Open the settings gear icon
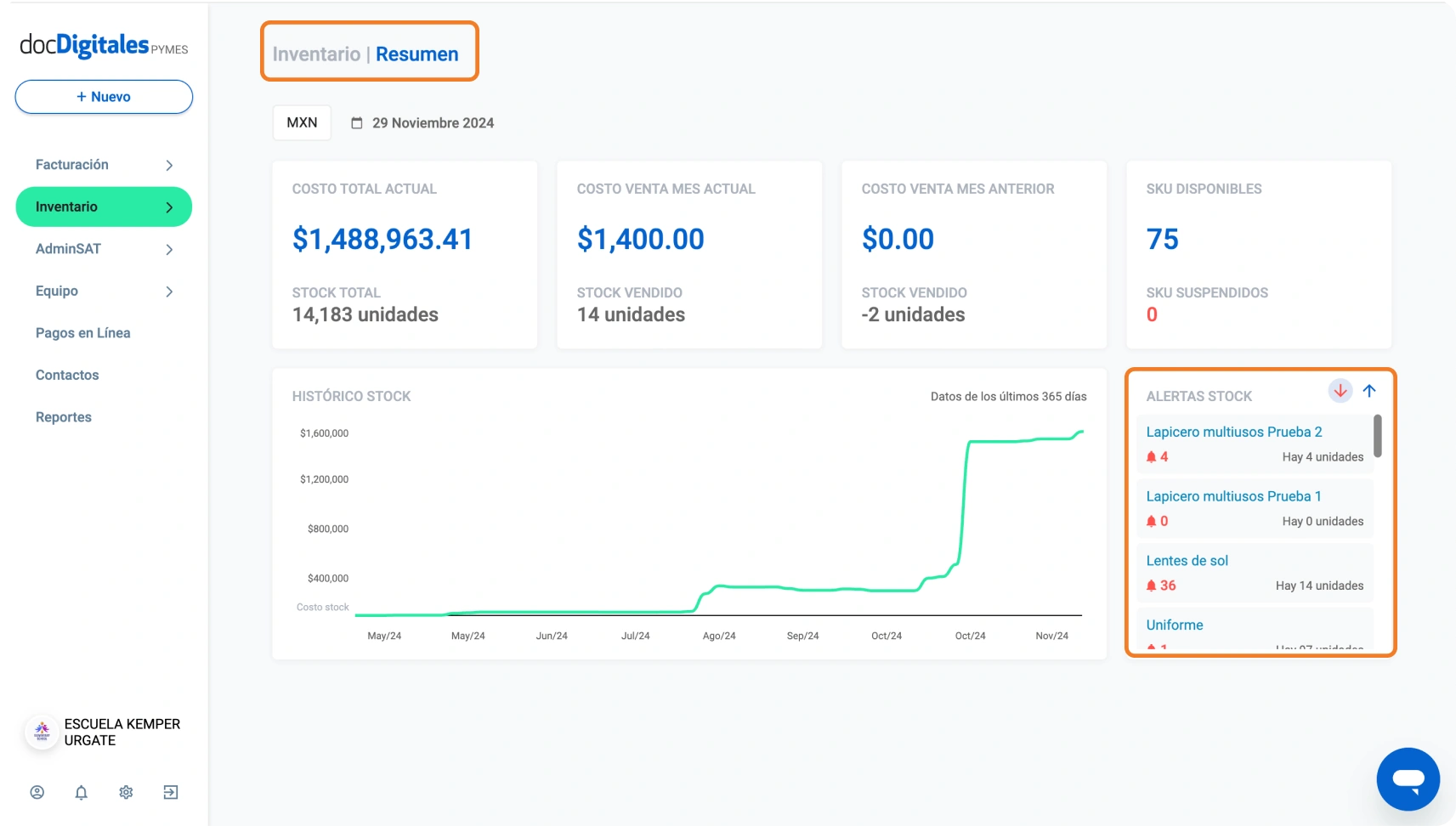Image resolution: width=1456 pixels, height=826 pixels. [126, 792]
